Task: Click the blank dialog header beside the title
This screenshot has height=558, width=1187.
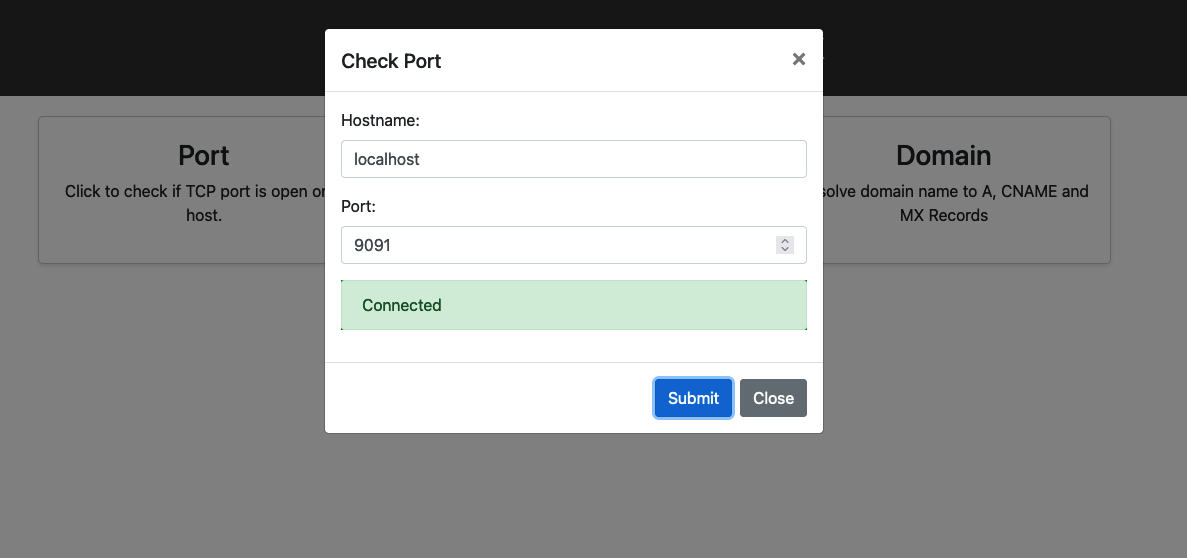Action: 610,61
